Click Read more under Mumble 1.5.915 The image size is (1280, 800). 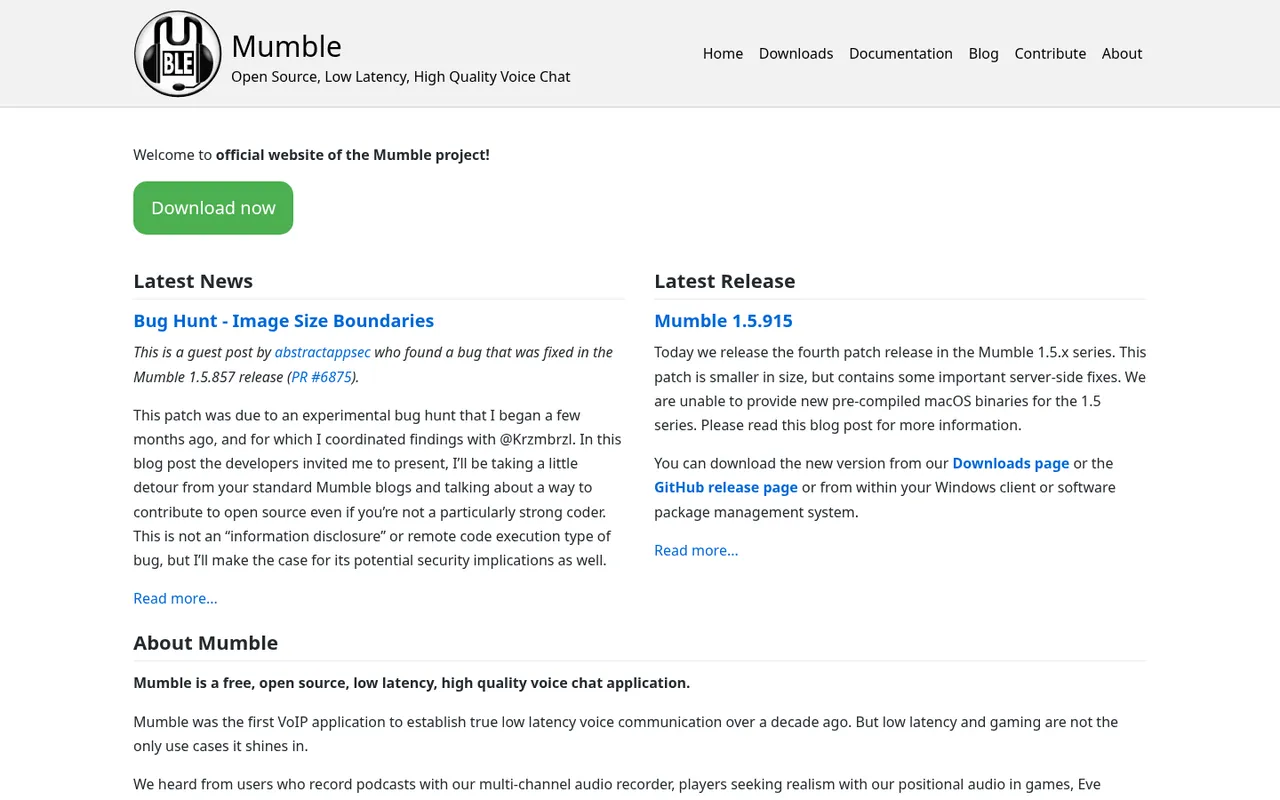696,550
